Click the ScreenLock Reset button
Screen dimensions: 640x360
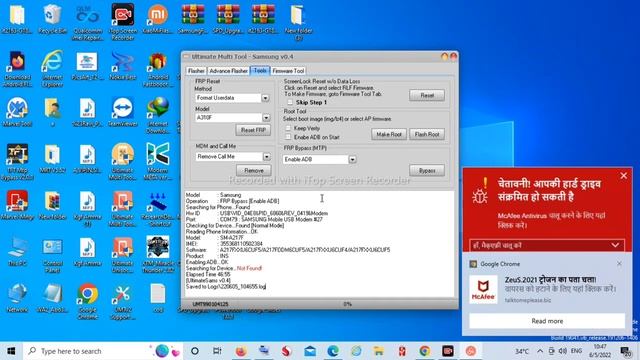click(x=427, y=95)
